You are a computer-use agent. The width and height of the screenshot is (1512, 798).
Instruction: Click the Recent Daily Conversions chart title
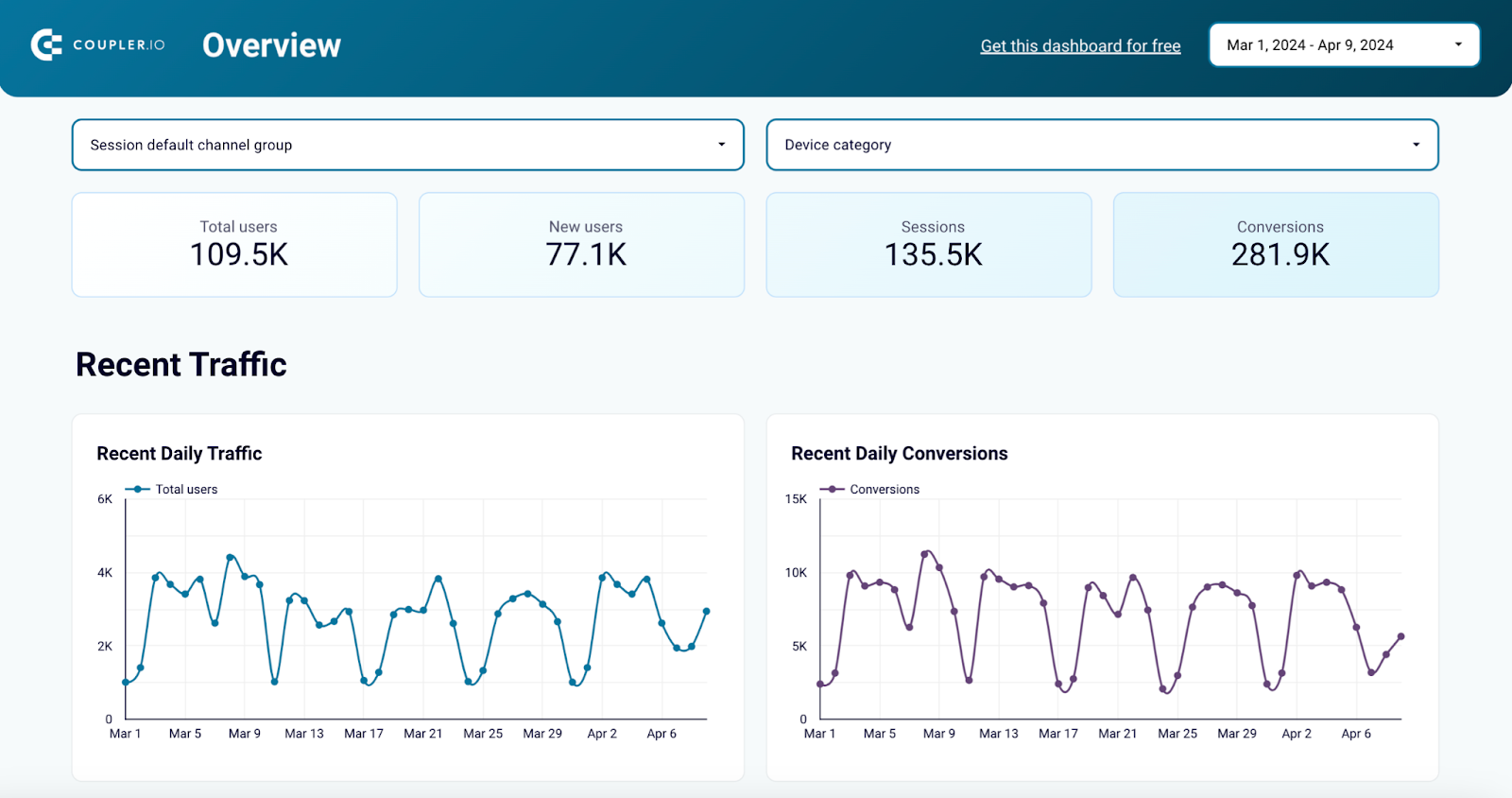tap(900, 454)
